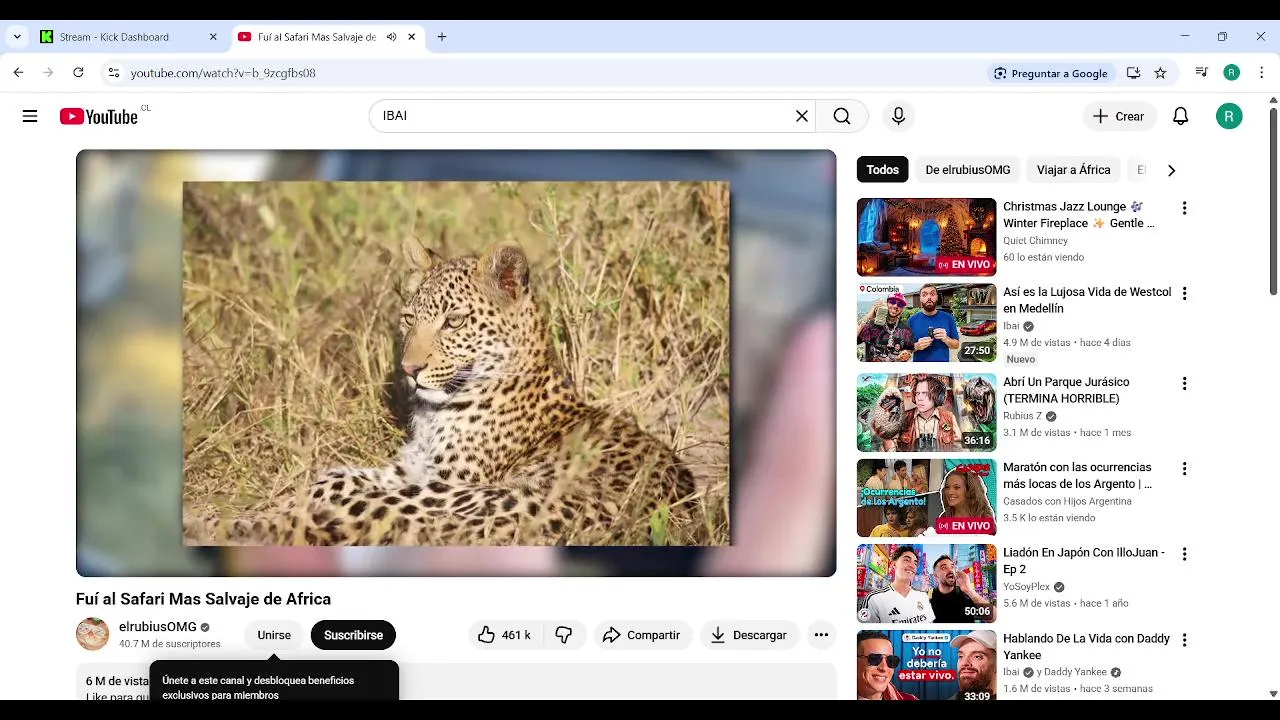Screen dimensions: 1280x720
Task: Select the De elrubiusOMG filter chip
Action: pos(968,170)
